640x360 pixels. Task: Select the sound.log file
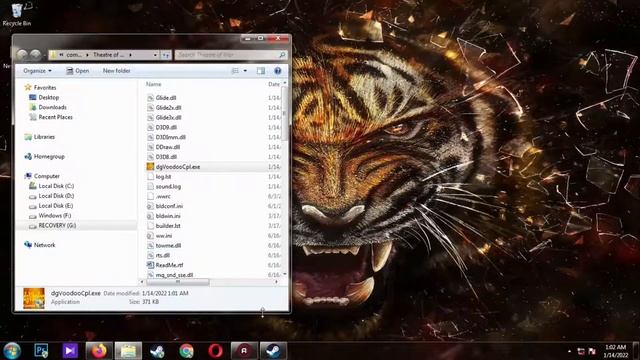pyautogui.click(x=168, y=187)
